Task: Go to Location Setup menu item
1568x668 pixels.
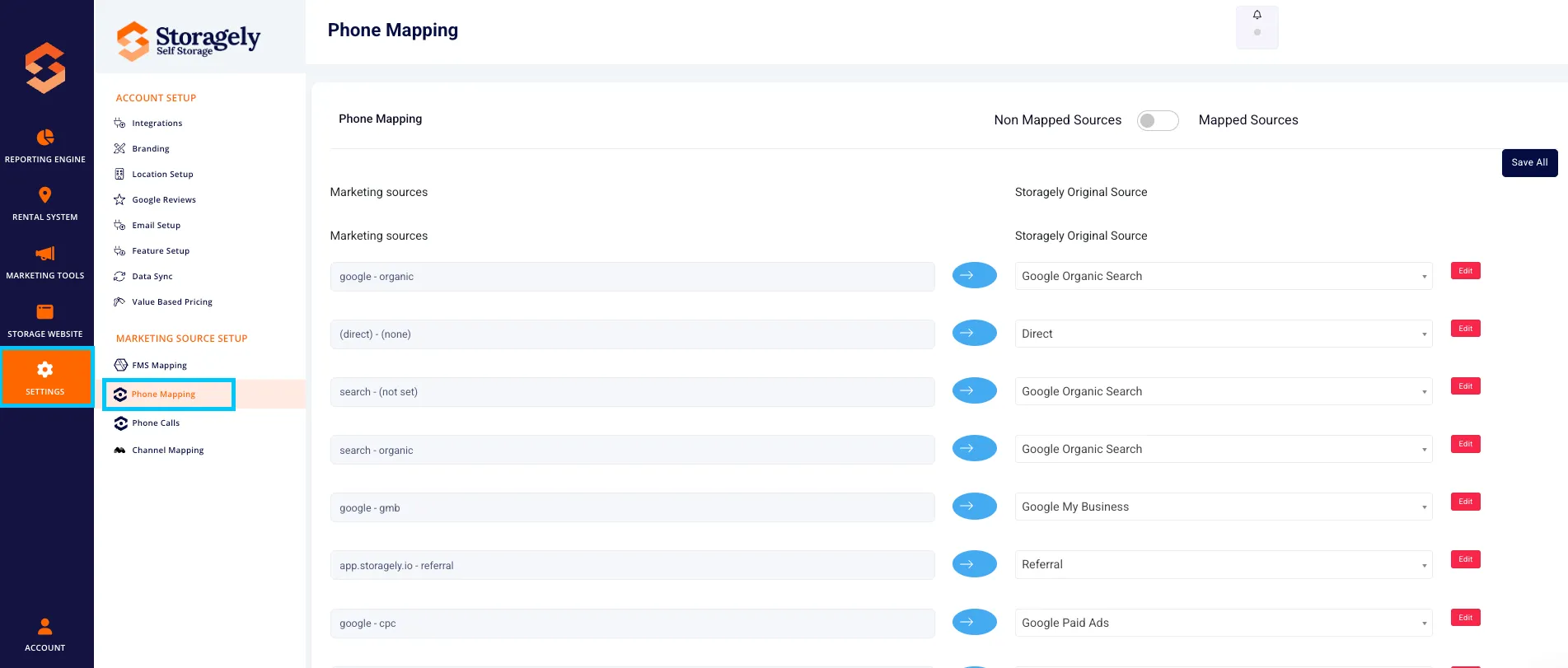Action: (x=162, y=174)
